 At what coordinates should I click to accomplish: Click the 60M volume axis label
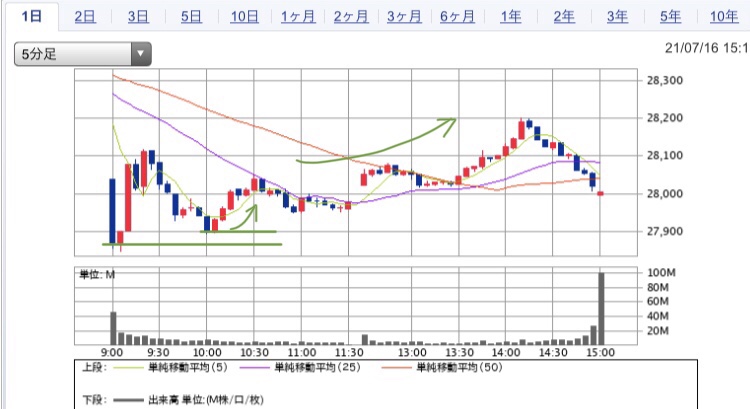point(658,301)
